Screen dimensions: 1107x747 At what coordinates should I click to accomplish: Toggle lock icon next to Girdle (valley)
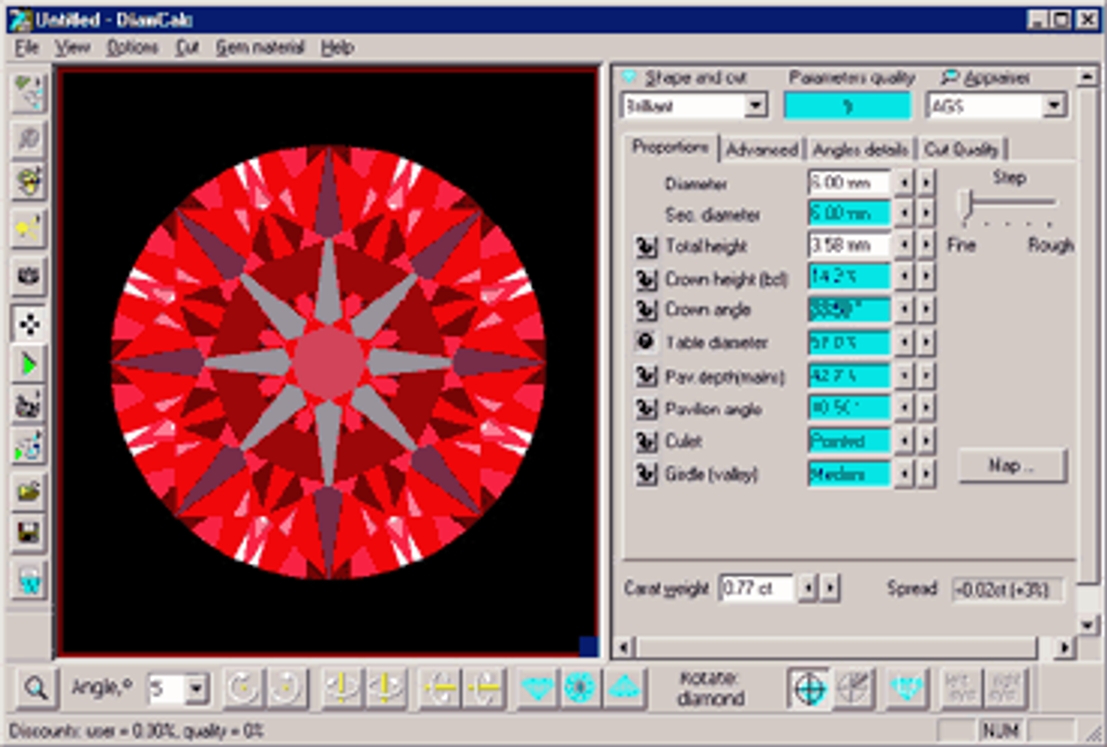pos(645,473)
